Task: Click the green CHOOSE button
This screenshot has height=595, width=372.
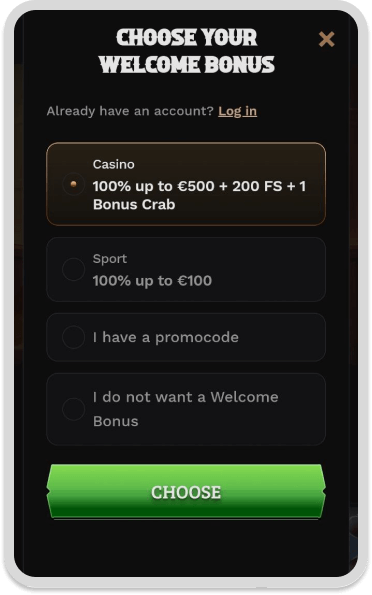Action: [186, 491]
